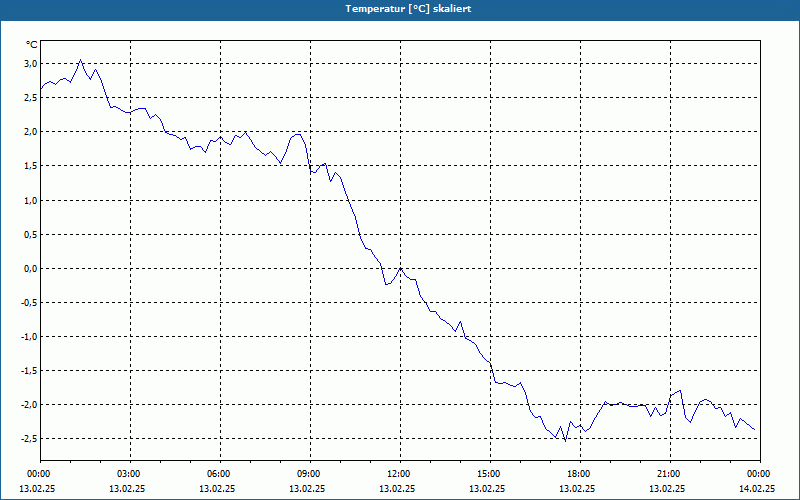800x500 pixels.
Task: Click the 21:00 time label
Action: [x=670, y=474]
